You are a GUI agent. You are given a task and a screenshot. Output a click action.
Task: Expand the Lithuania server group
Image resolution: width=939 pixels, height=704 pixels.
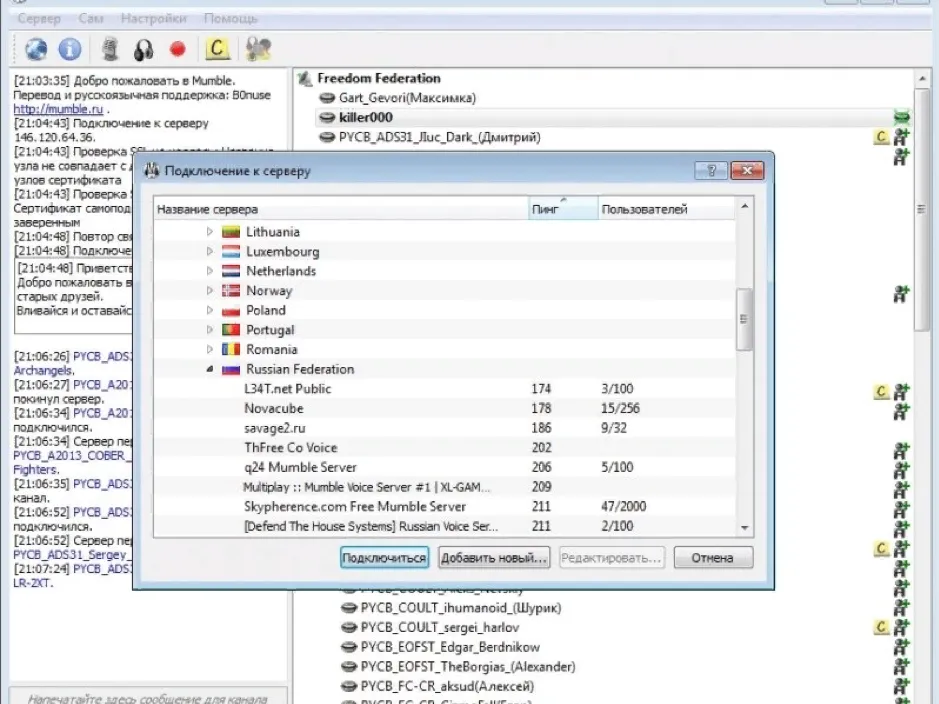(210, 232)
